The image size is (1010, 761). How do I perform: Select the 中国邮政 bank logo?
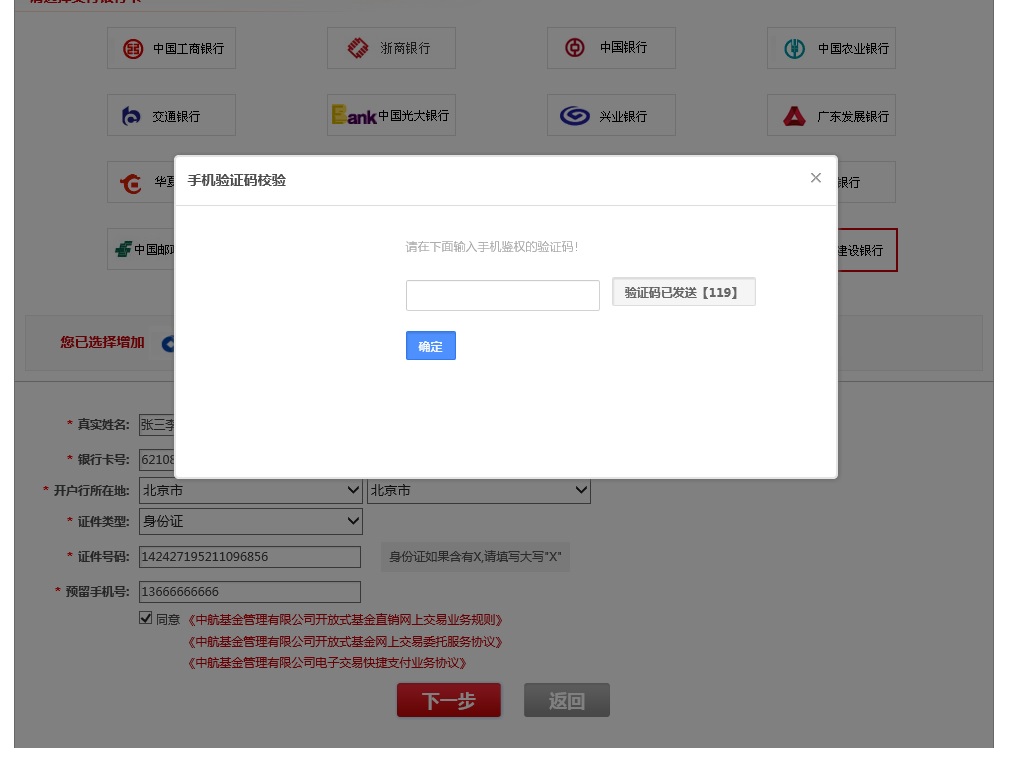[x=141, y=249]
